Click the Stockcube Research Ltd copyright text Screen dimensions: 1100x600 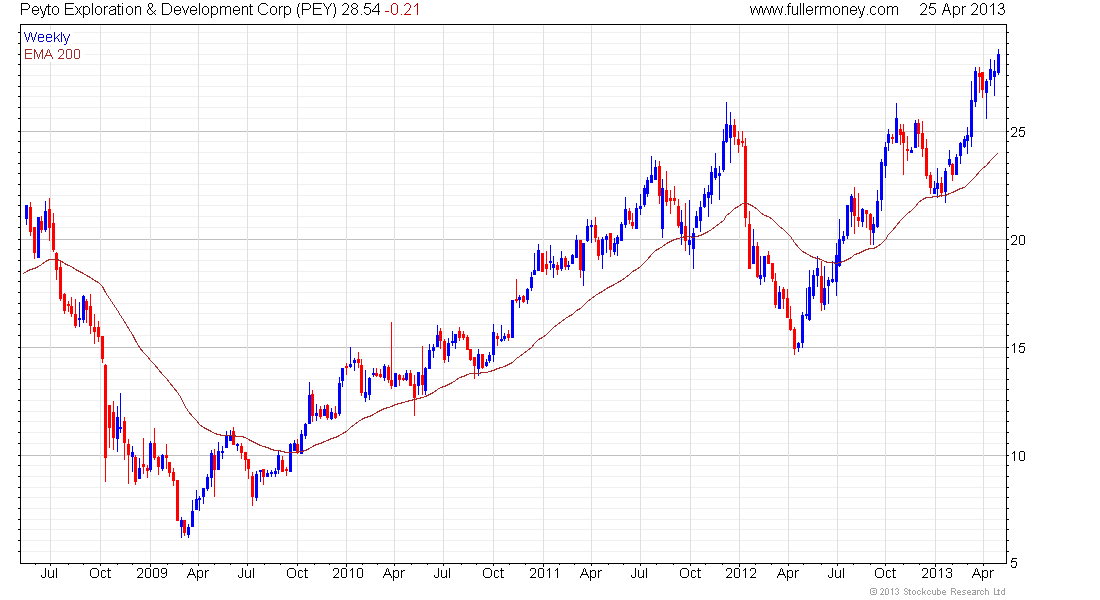coord(937,592)
